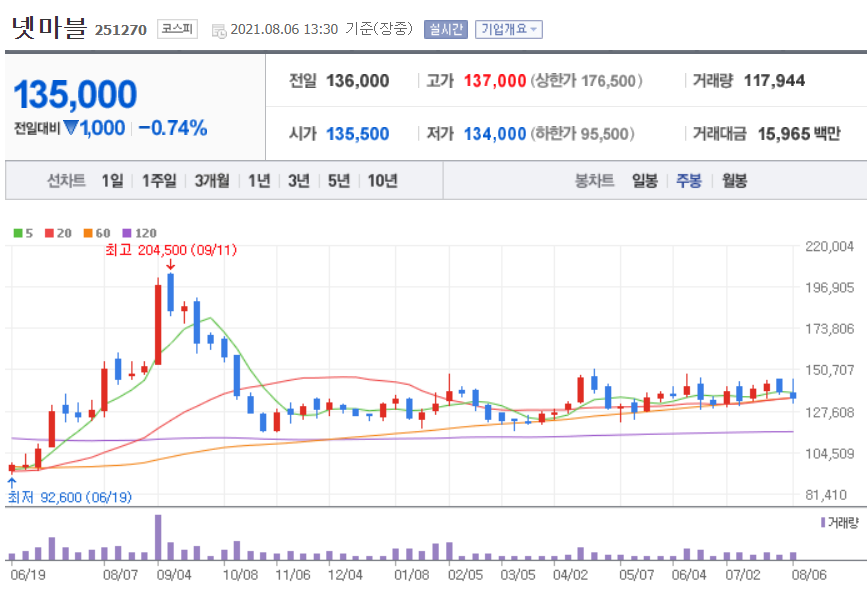Click the tallest volume bar near 09/04
Image resolution: width=867 pixels, height=602 pixels.
(x=158, y=537)
